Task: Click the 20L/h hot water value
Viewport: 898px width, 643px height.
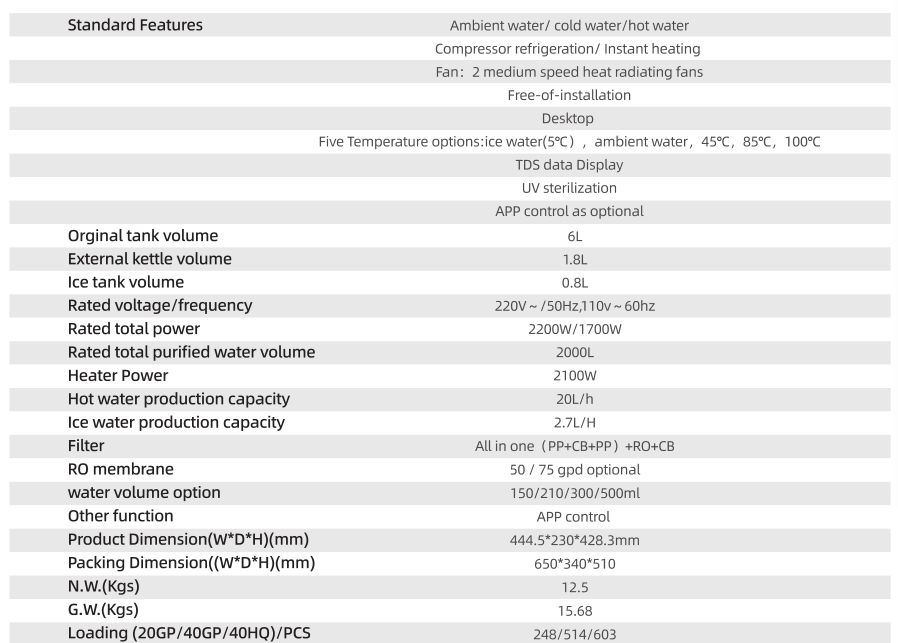Action: pyautogui.click(x=574, y=399)
